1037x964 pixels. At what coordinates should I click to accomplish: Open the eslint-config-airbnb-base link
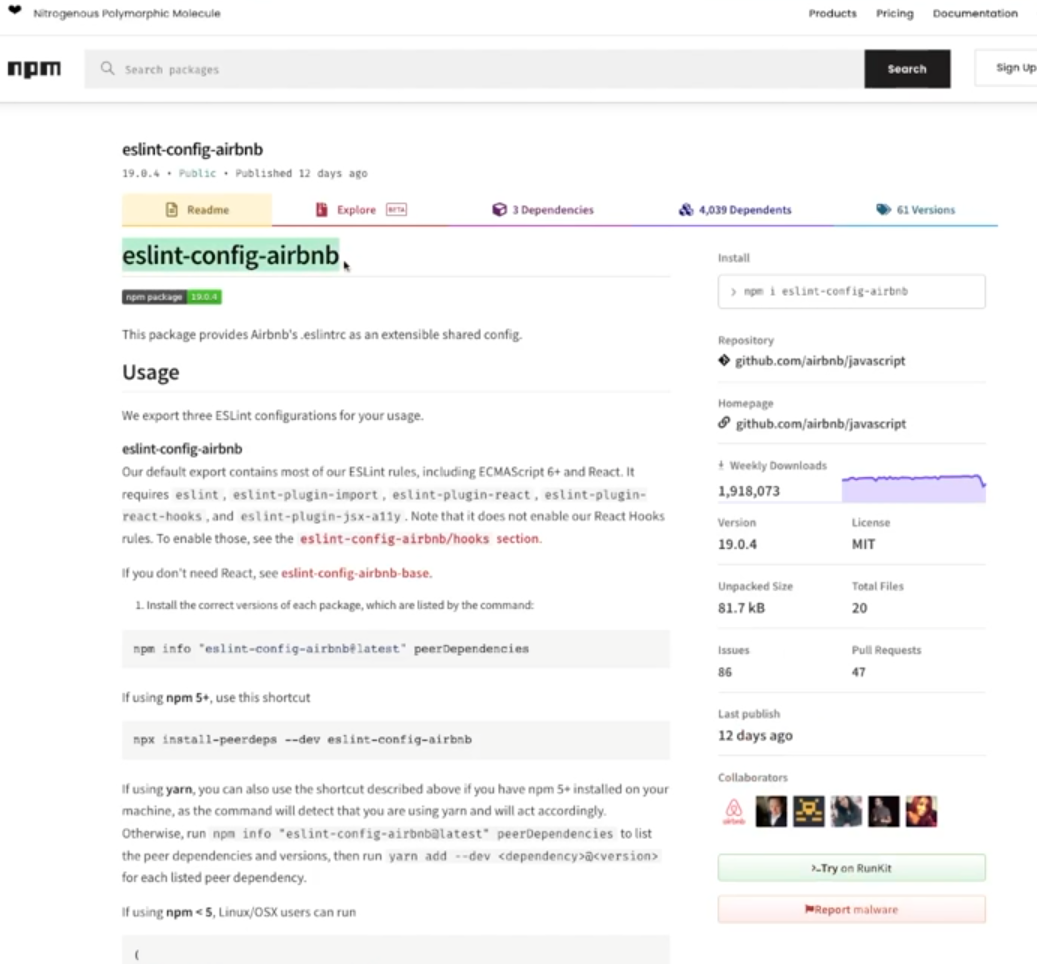coord(355,573)
